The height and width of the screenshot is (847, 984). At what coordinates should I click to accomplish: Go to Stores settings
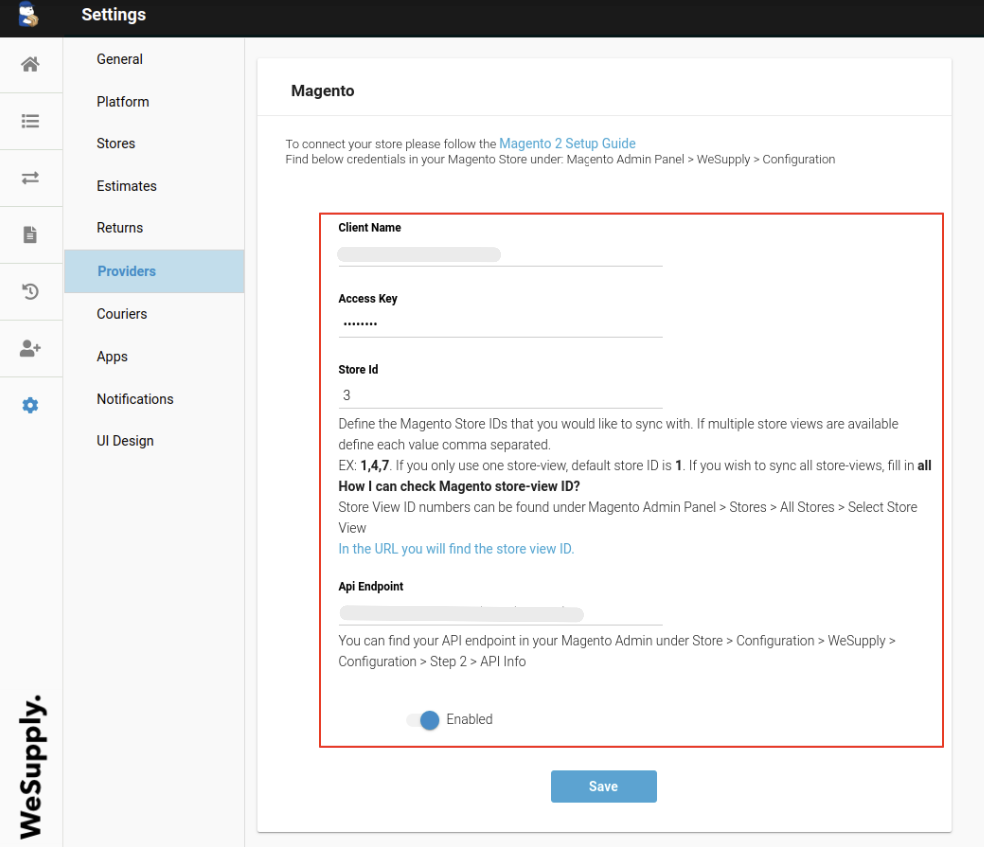[x=116, y=144]
